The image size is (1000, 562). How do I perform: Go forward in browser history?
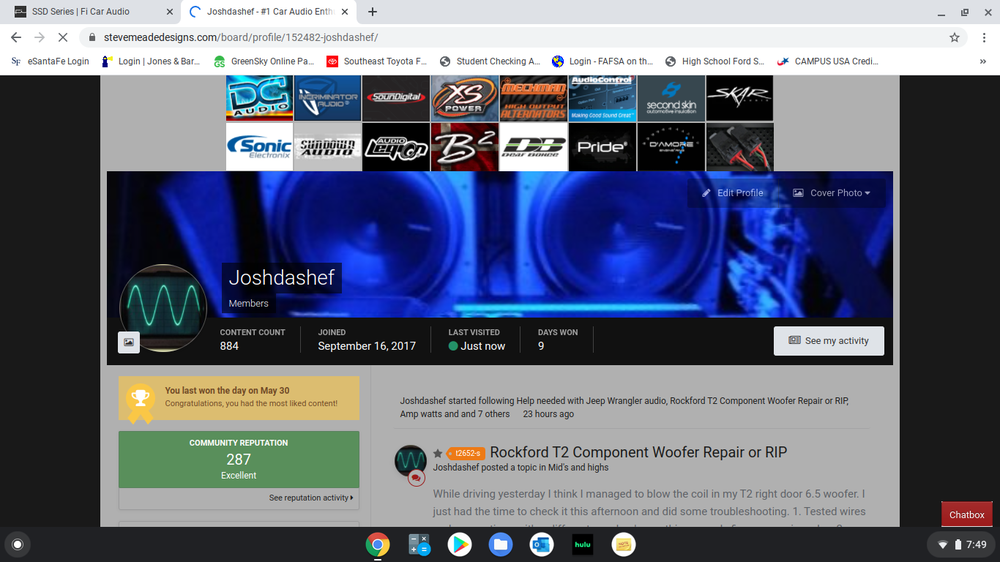tap(40, 38)
